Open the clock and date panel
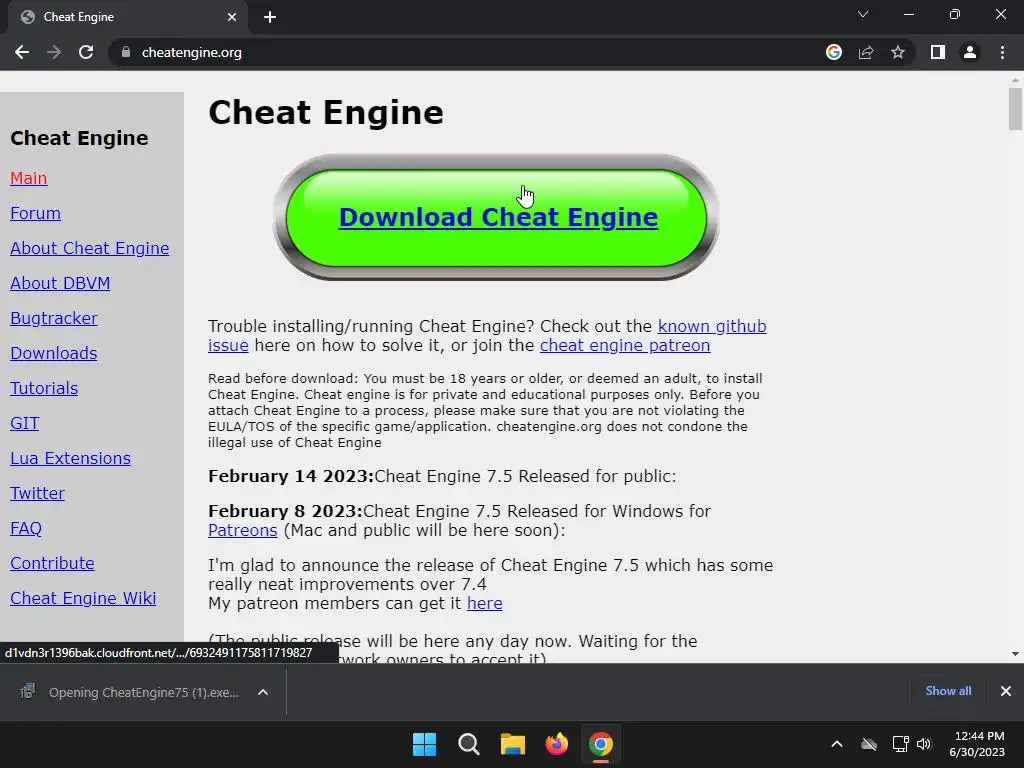 tap(977, 744)
